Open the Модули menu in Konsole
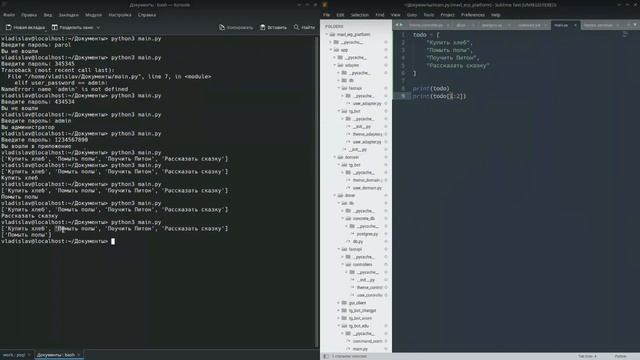Screen dimensions: 640x360 tap(93, 15)
